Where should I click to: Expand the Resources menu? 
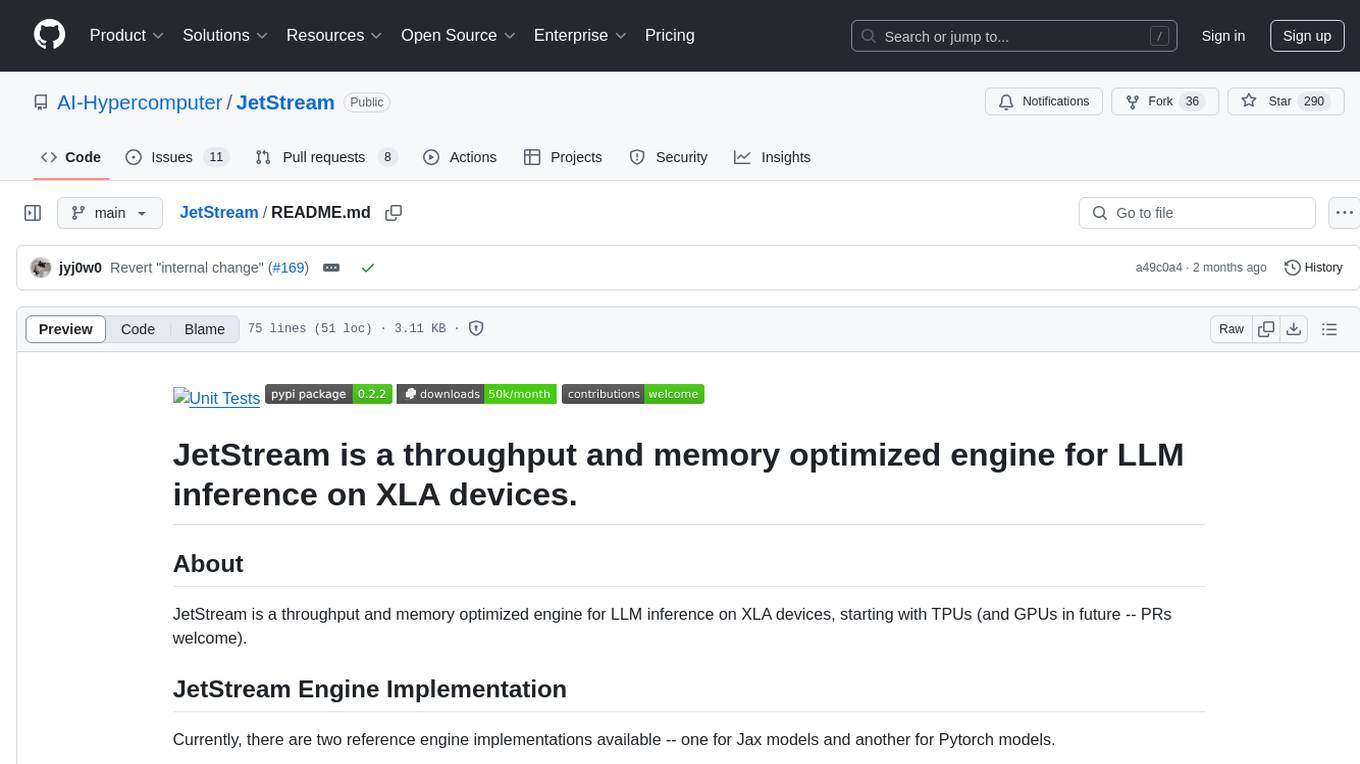coord(334,35)
